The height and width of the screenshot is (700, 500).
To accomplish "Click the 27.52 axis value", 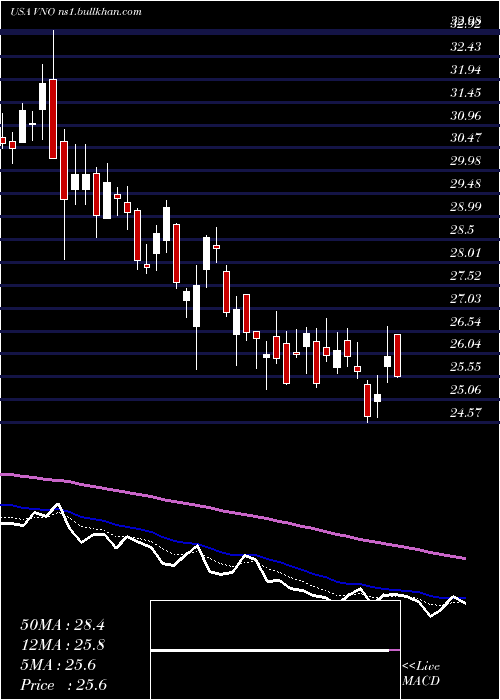I will pos(466,276).
